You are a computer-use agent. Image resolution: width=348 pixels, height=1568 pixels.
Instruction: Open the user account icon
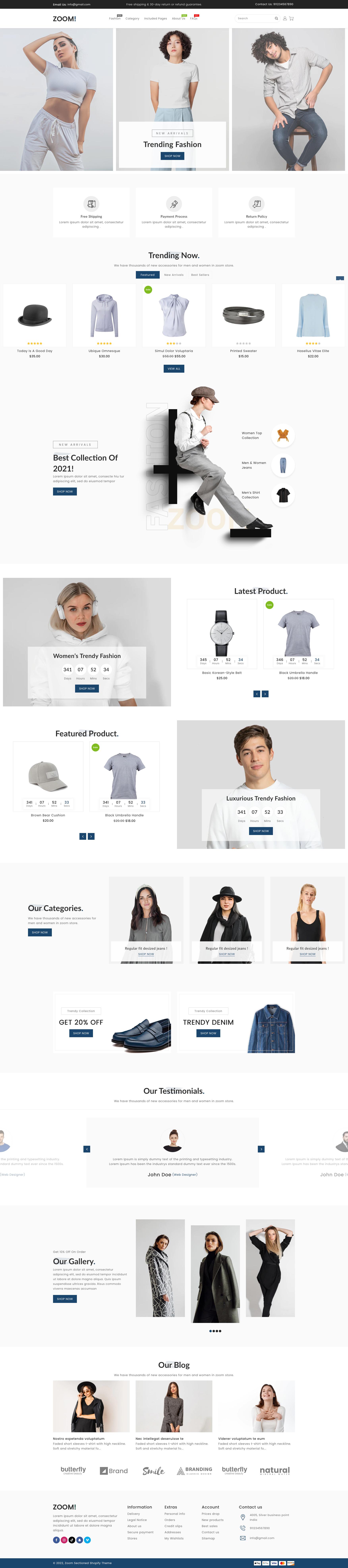tap(285, 18)
